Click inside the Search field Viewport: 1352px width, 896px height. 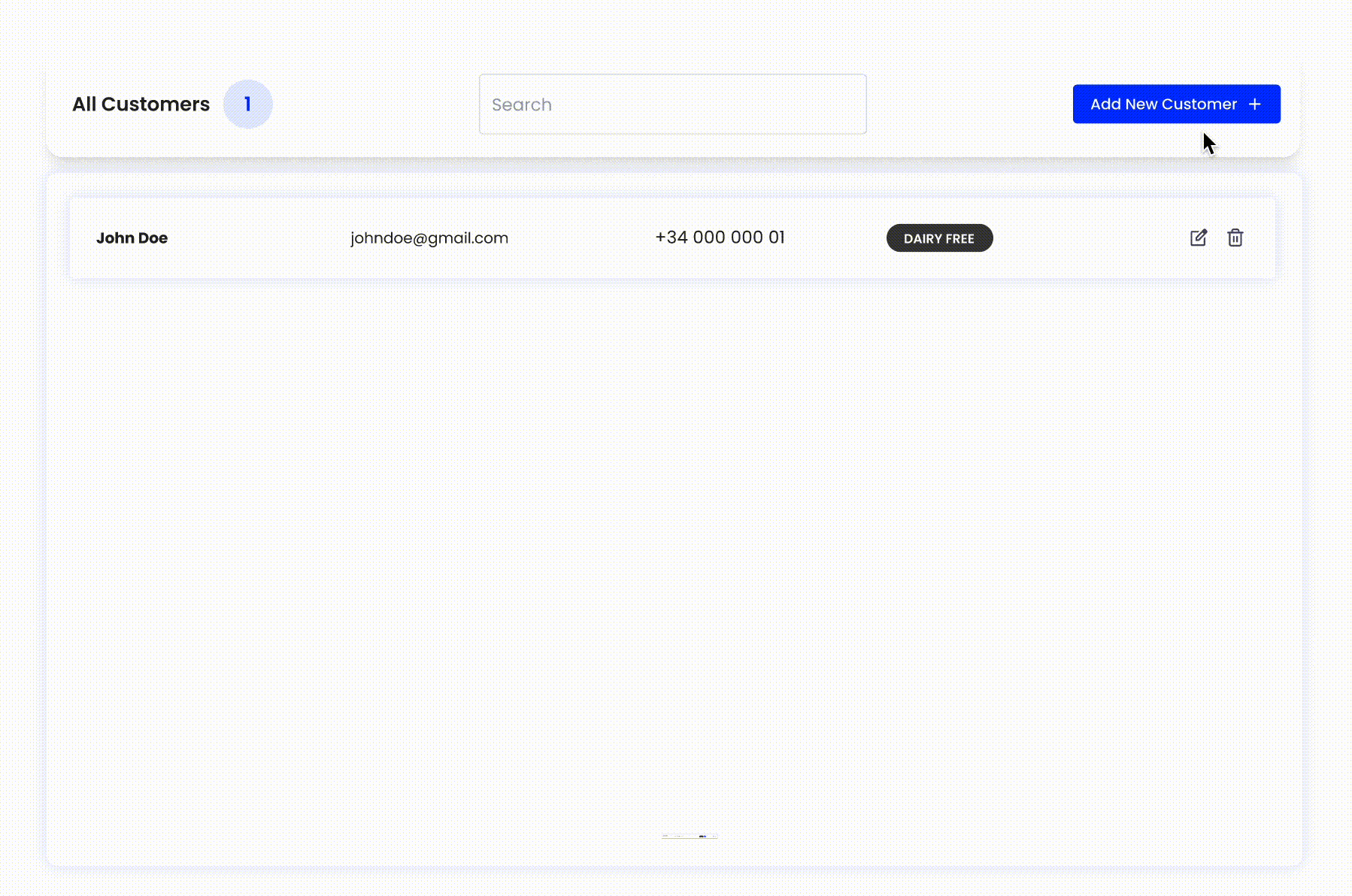point(671,104)
